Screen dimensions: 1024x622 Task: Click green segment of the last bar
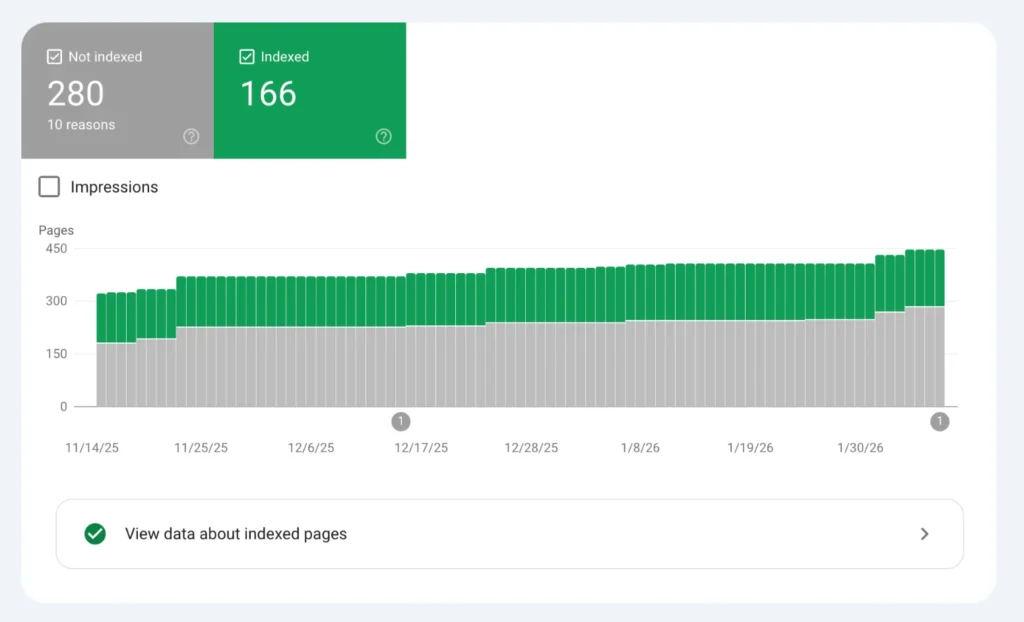(939, 277)
